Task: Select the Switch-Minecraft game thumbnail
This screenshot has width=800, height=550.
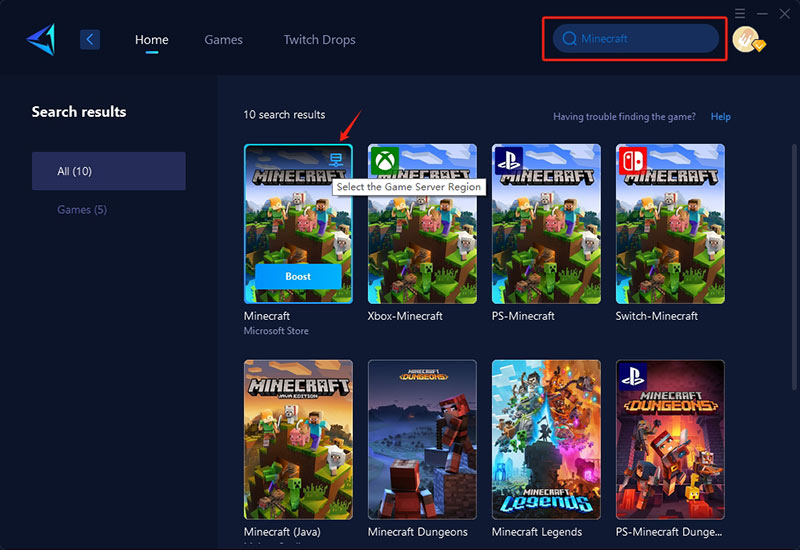Action: click(670, 223)
